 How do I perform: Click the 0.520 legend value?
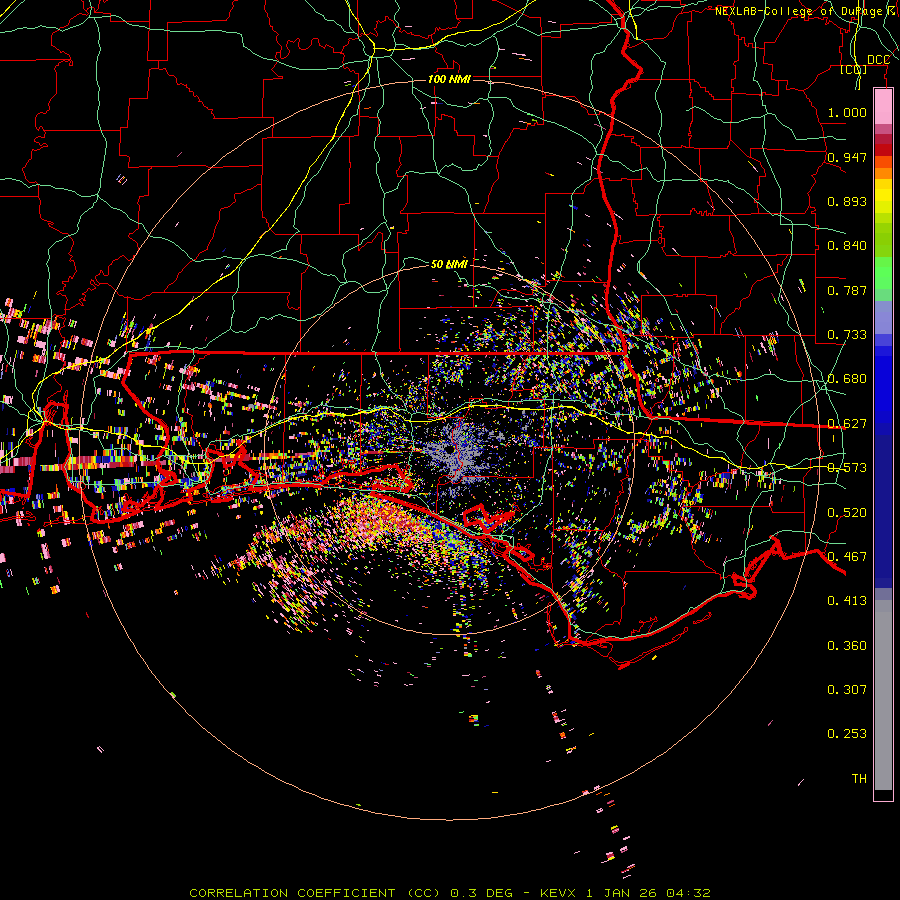pyautogui.click(x=847, y=513)
